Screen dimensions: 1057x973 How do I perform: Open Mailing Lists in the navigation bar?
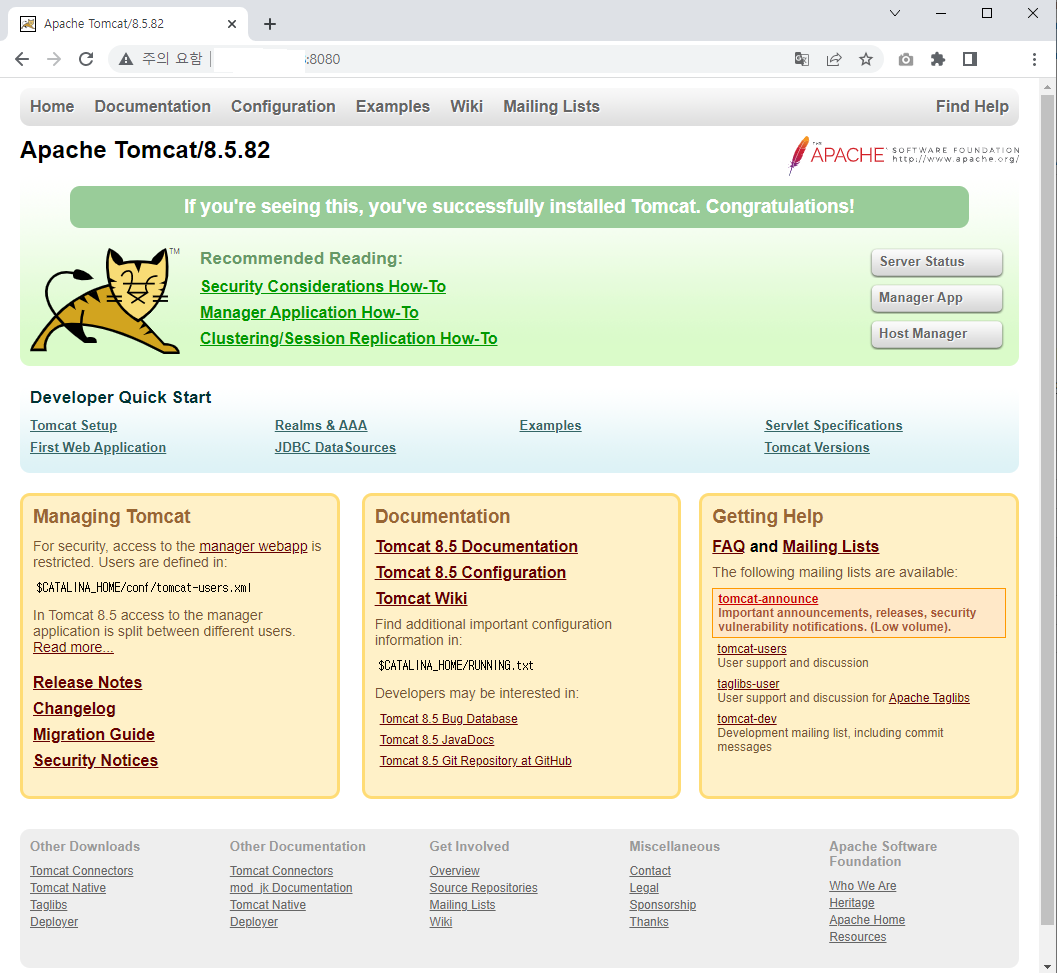(551, 107)
